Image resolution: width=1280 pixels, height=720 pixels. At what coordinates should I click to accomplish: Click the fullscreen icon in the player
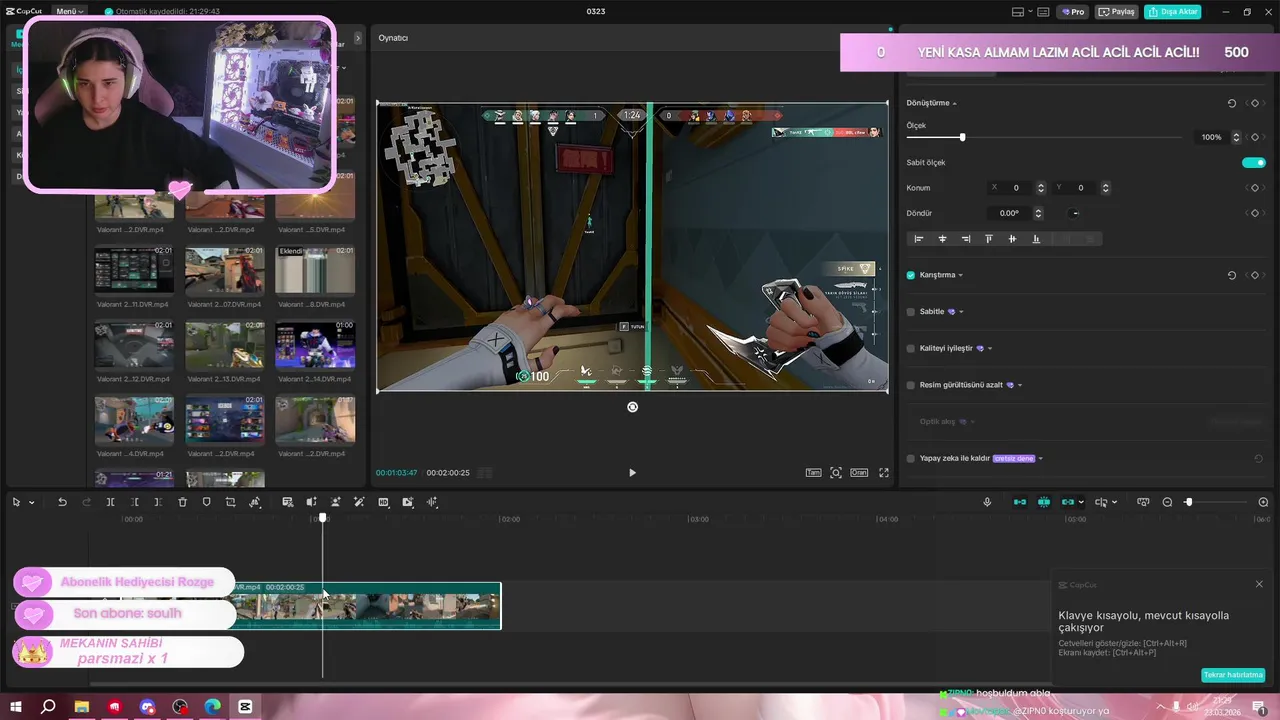tap(884, 473)
